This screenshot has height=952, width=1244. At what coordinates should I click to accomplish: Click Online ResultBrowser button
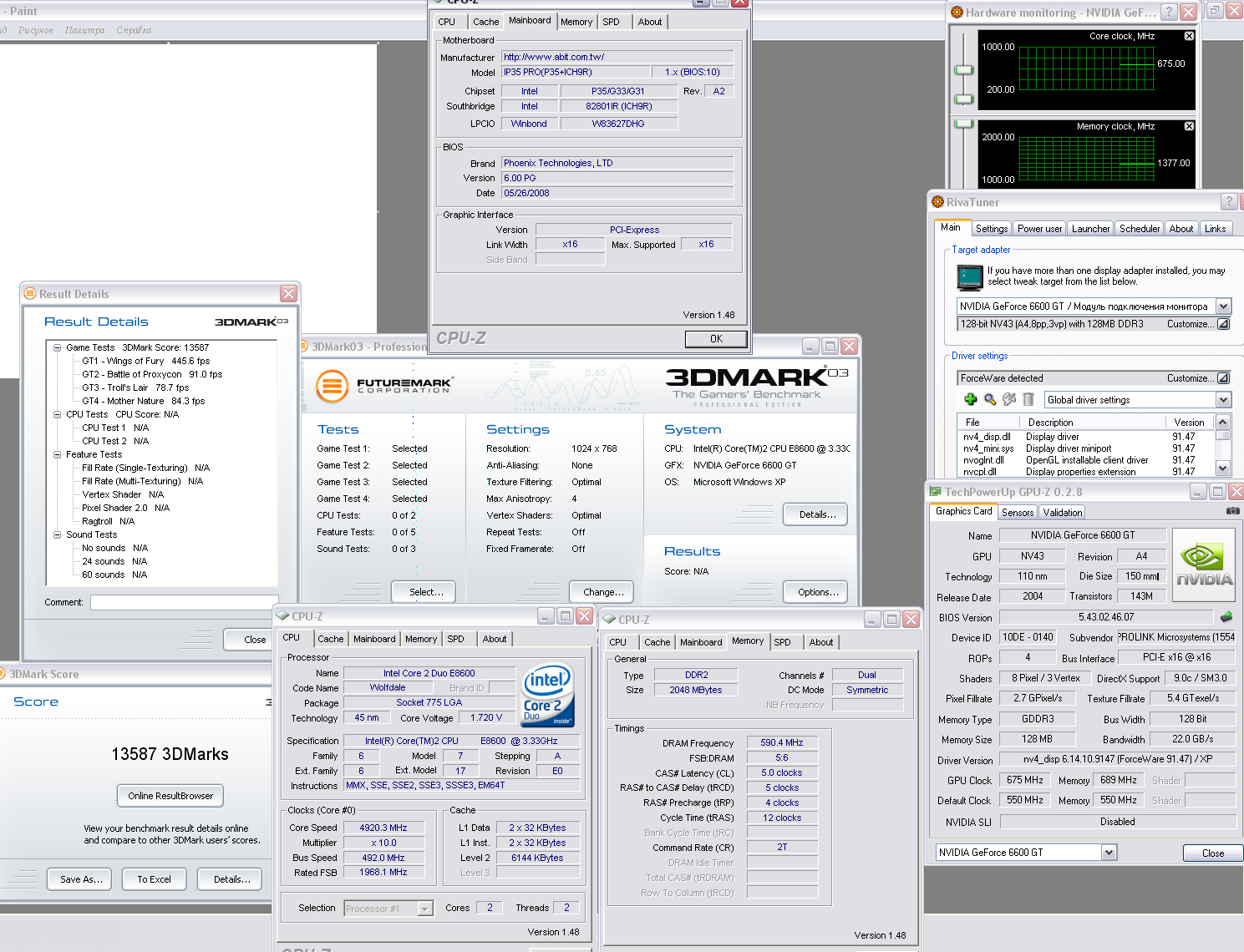pyautogui.click(x=170, y=796)
